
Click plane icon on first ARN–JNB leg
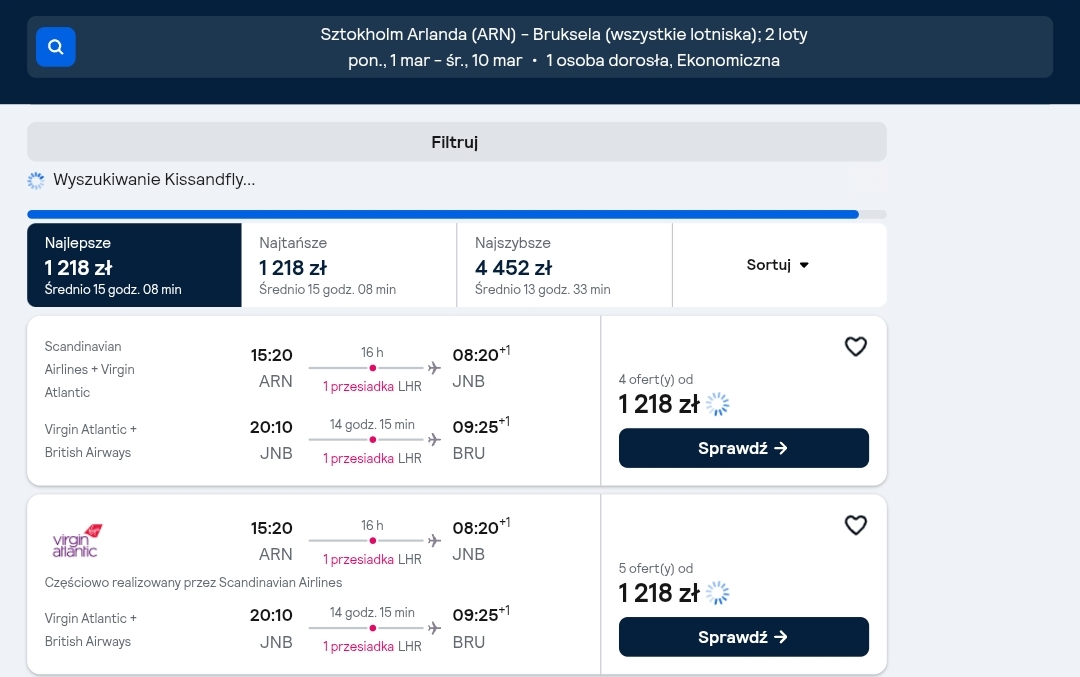click(x=434, y=368)
